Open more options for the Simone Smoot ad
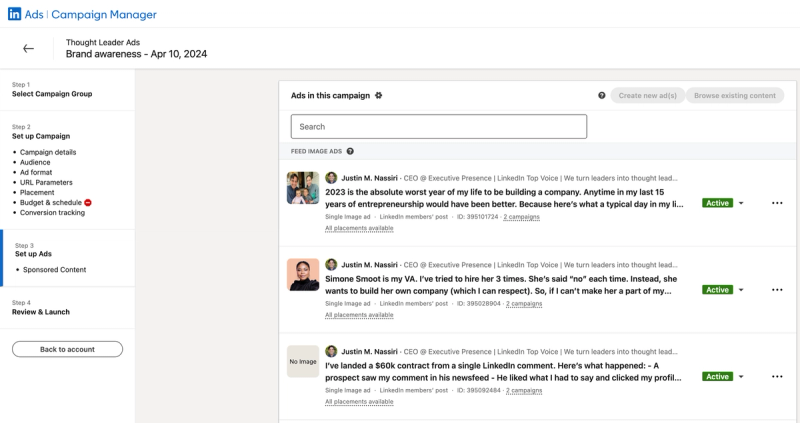The image size is (800, 423). 777,290
